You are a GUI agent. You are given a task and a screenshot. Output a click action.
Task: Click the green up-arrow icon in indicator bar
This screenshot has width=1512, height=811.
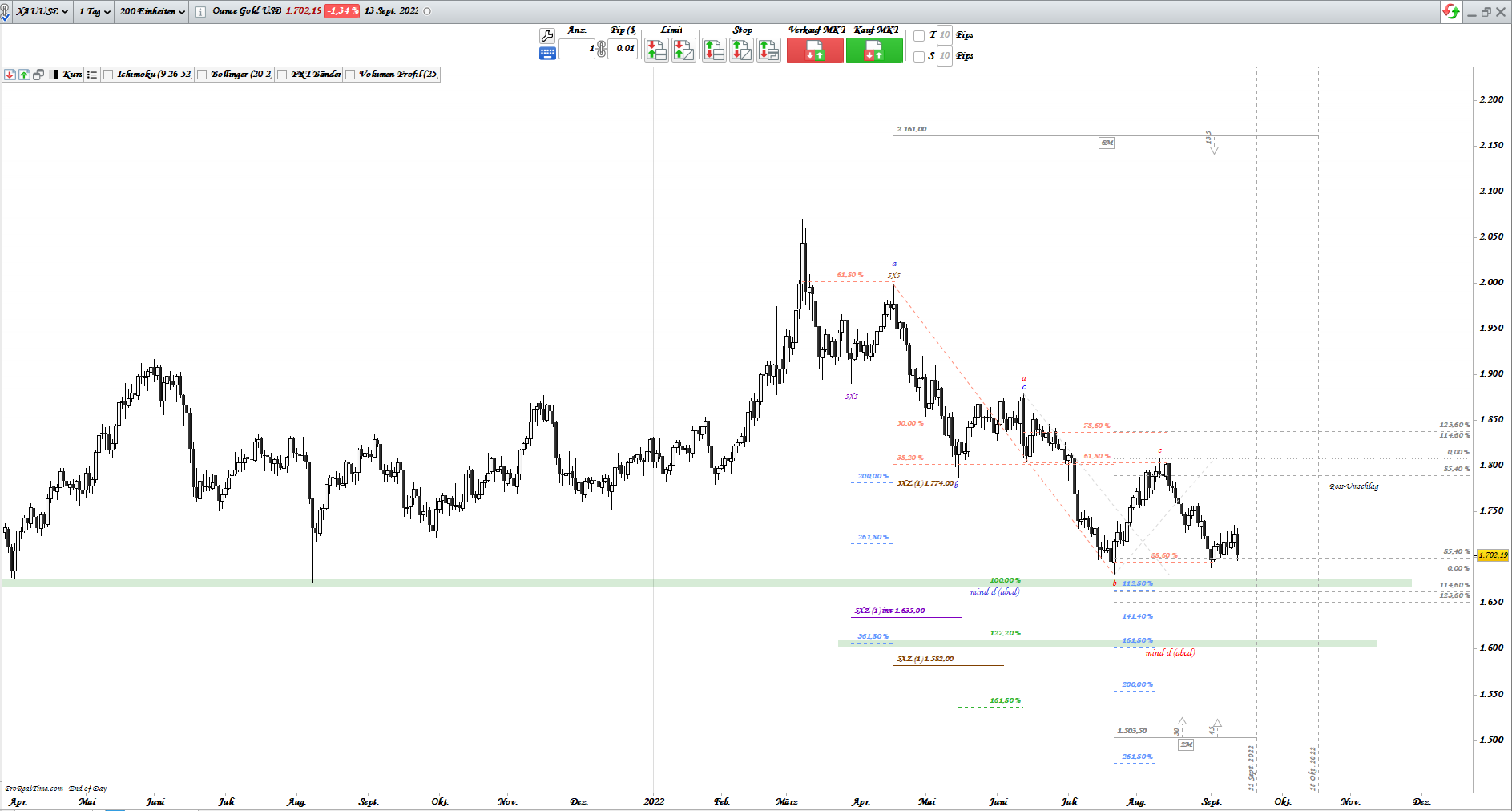point(24,75)
